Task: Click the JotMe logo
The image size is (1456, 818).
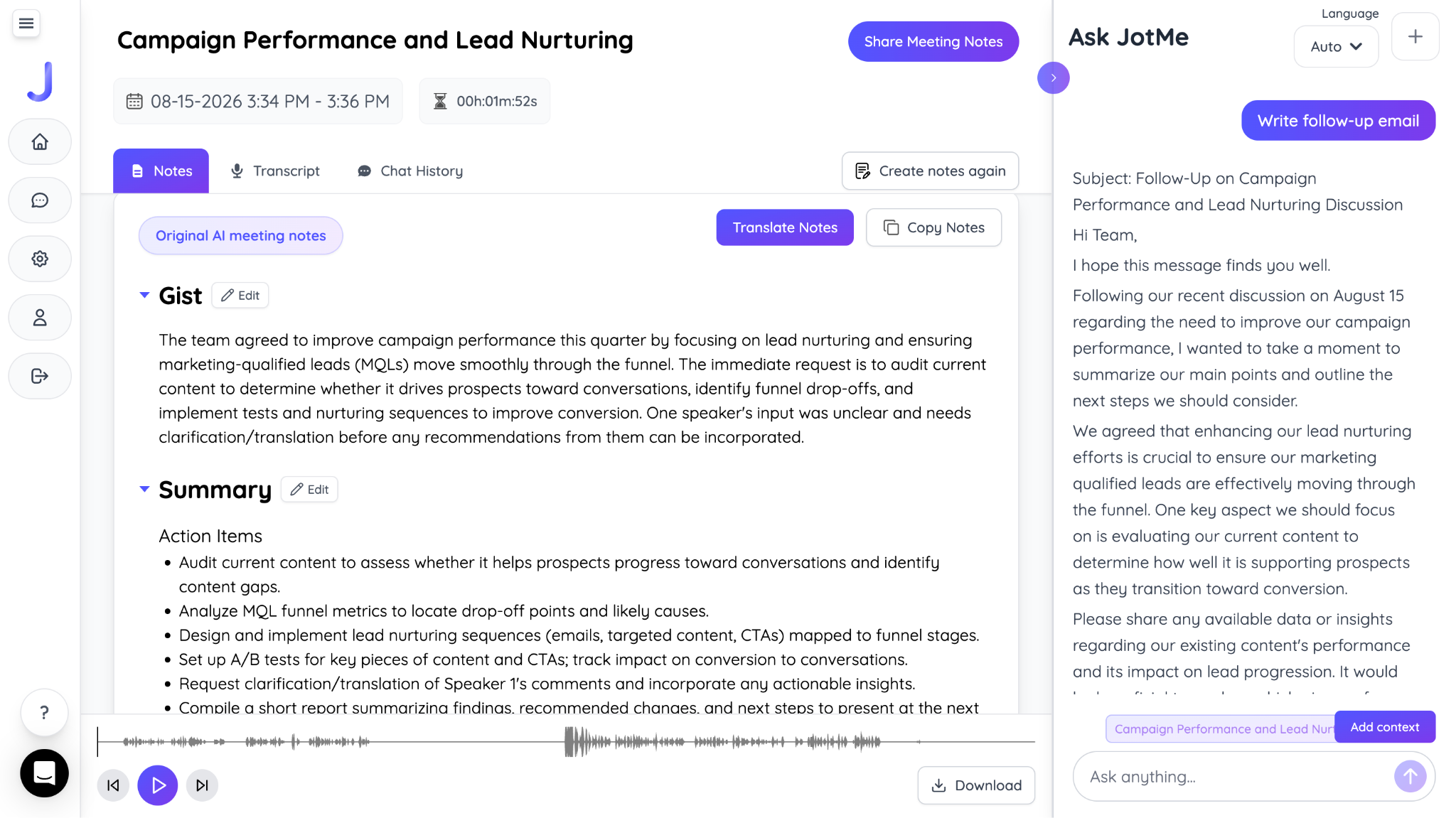Action: click(40, 82)
